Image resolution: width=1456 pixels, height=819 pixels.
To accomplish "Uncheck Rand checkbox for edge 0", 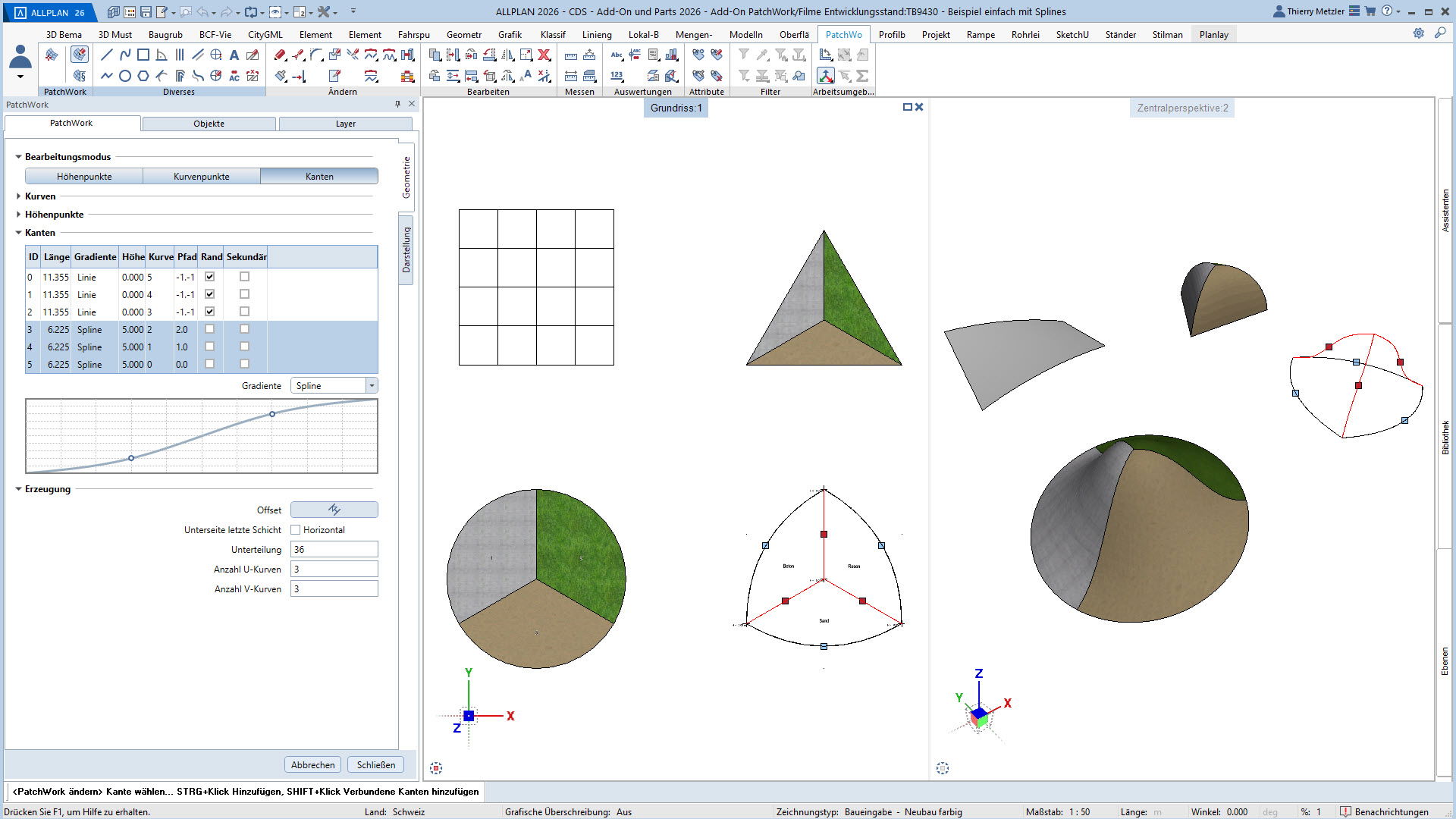I will pos(210,277).
